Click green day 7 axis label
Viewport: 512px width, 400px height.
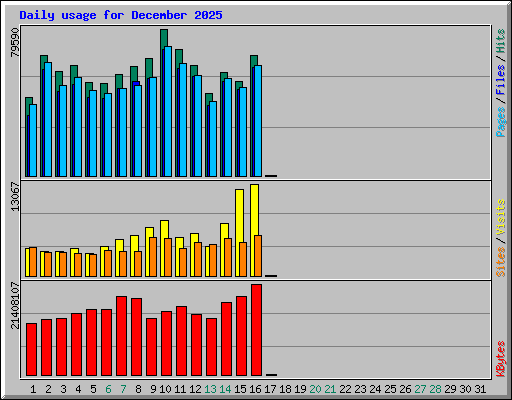click(x=123, y=389)
